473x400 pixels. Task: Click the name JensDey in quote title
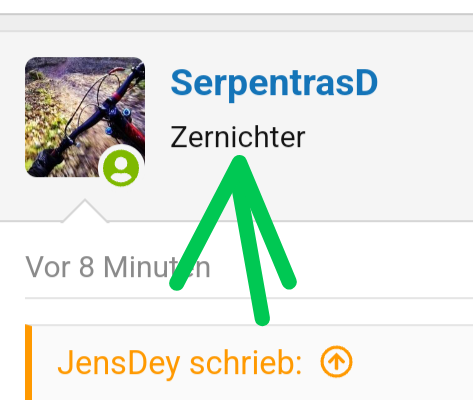pyautogui.click(x=119, y=363)
